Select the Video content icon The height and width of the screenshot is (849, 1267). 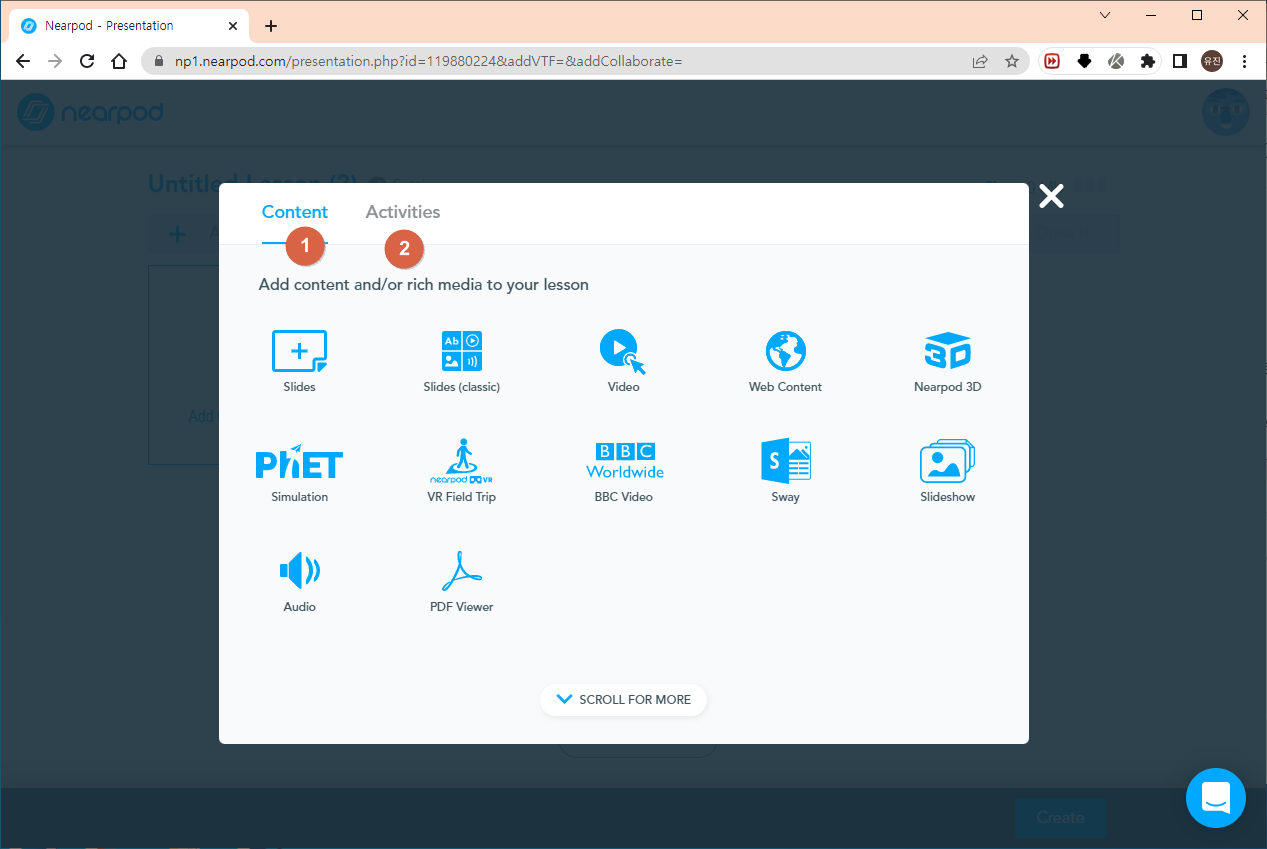coord(623,361)
